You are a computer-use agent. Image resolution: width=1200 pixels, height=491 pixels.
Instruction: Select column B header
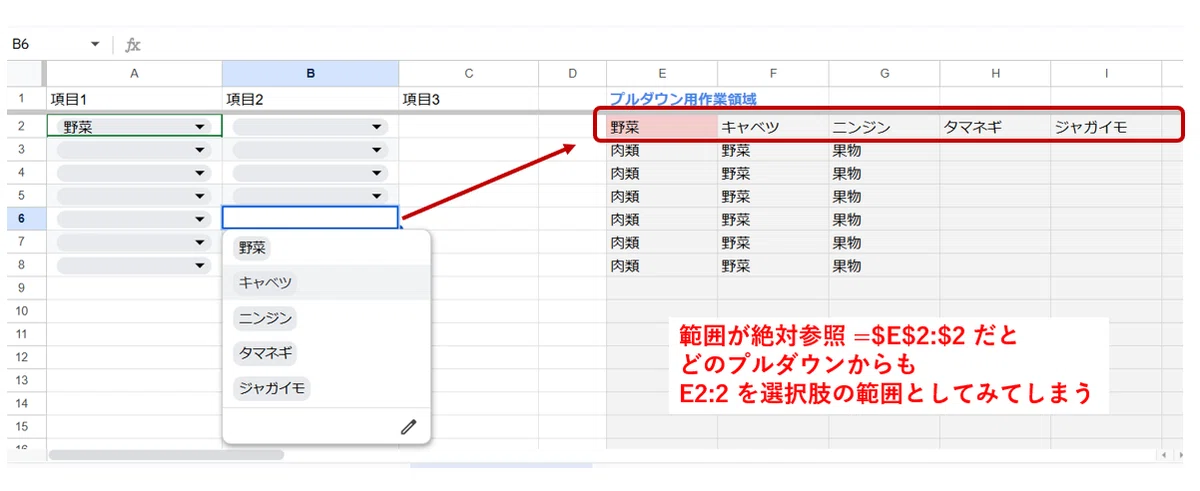click(x=310, y=73)
